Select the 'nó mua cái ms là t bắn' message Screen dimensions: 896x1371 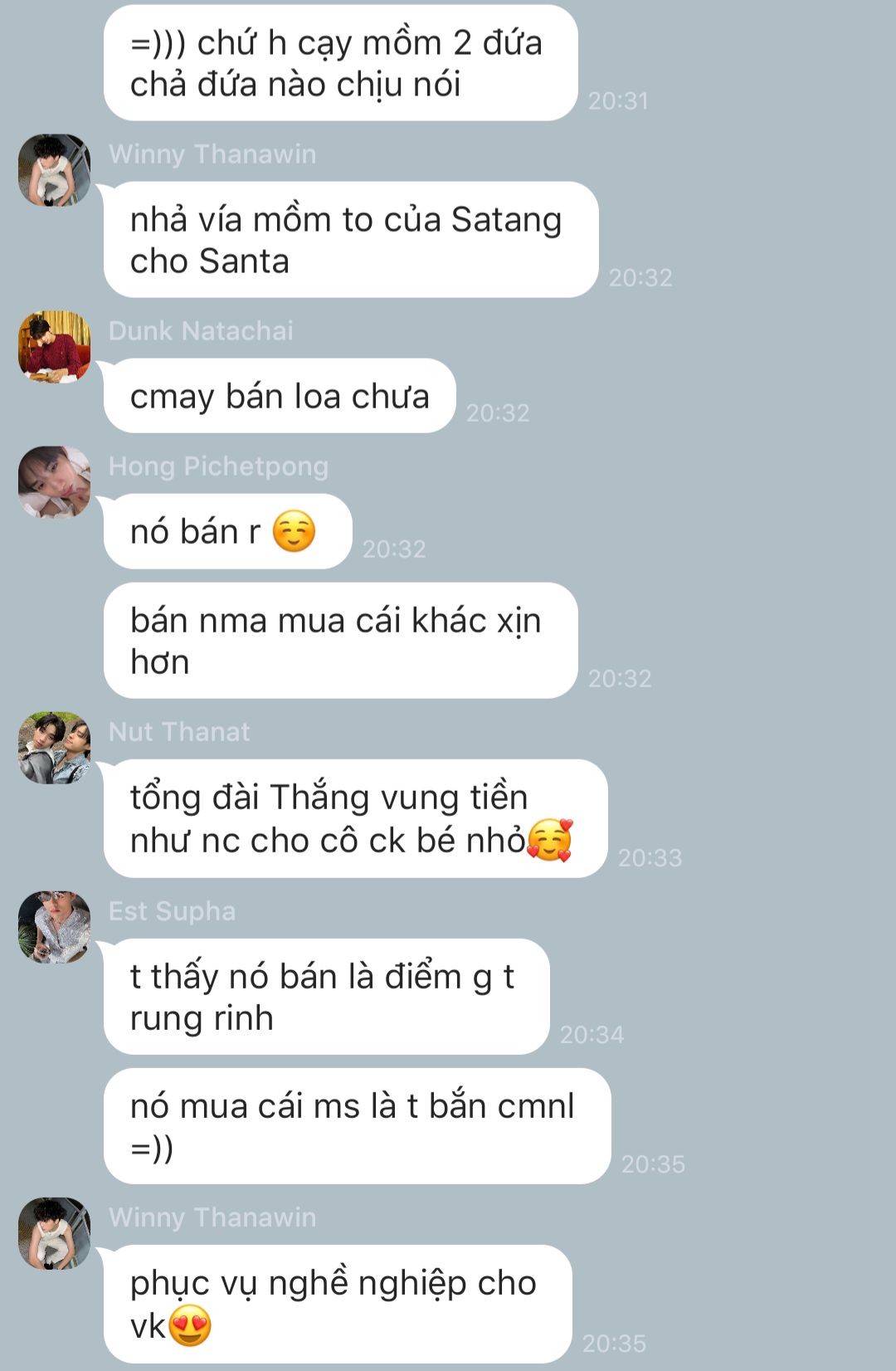[358, 1126]
